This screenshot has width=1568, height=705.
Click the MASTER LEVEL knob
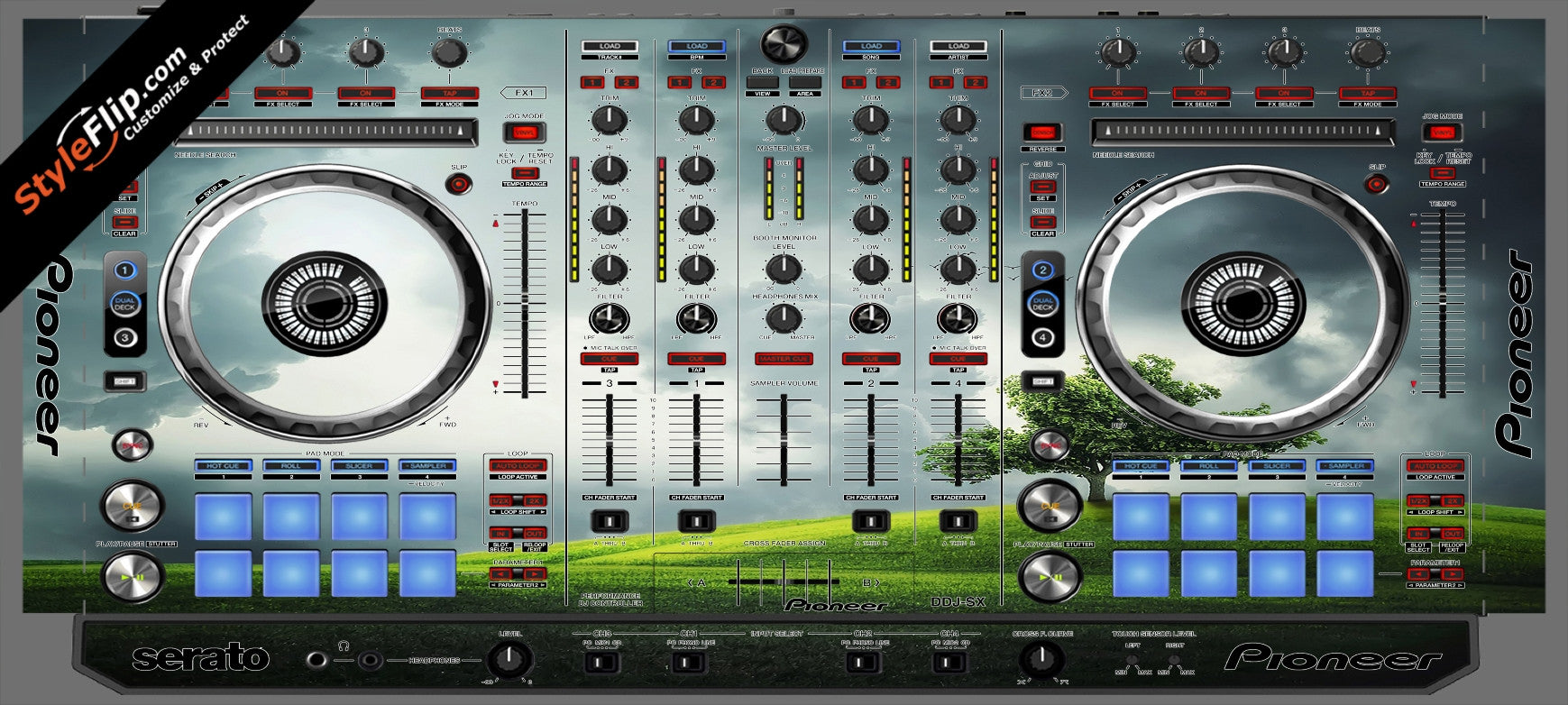784,120
